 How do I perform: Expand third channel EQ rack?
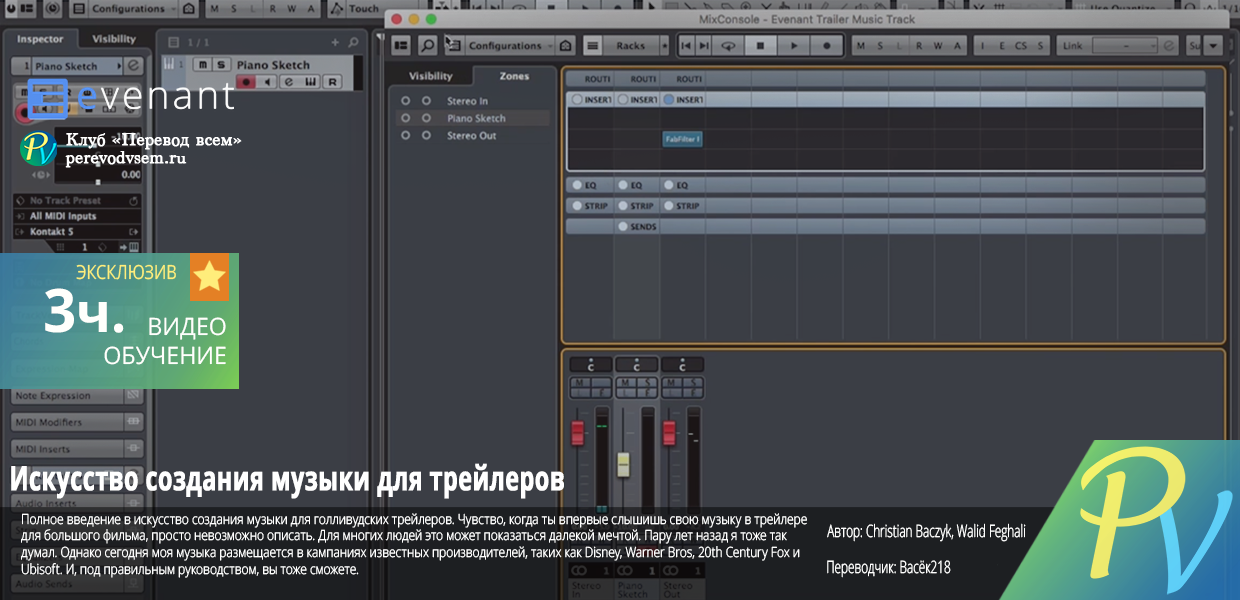[x=683, y=185]
